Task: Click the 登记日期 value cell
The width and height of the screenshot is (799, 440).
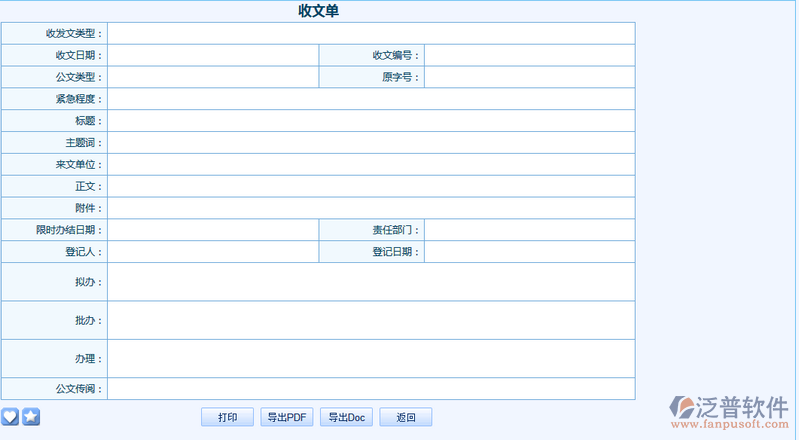Action: (529, 252)
